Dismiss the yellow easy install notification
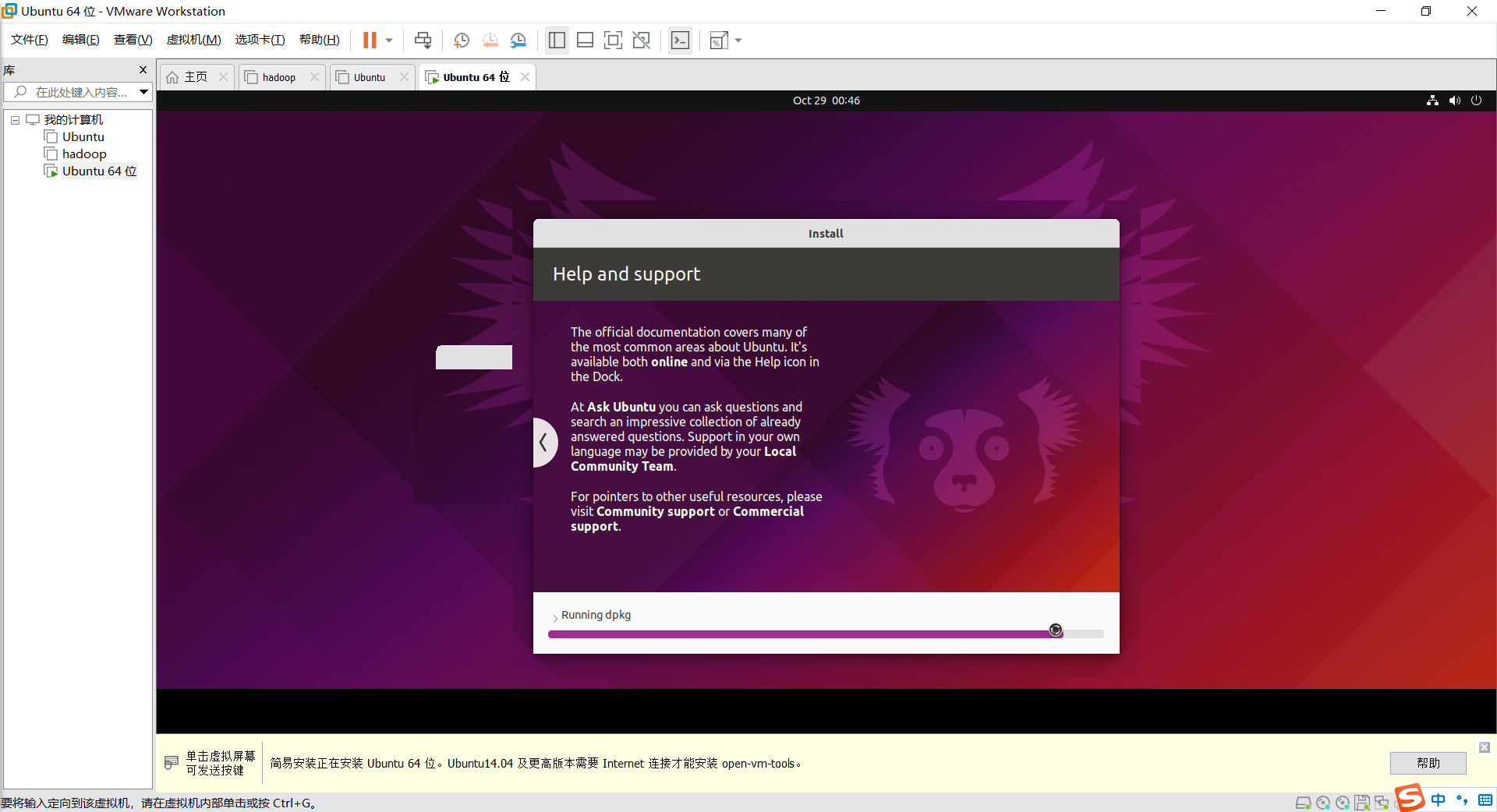The image size is (1497, 812). click(1485, 747)
